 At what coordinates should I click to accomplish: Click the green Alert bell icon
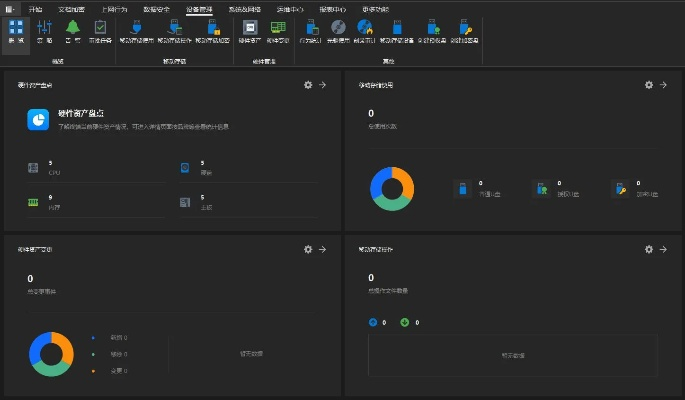point(73,28)
